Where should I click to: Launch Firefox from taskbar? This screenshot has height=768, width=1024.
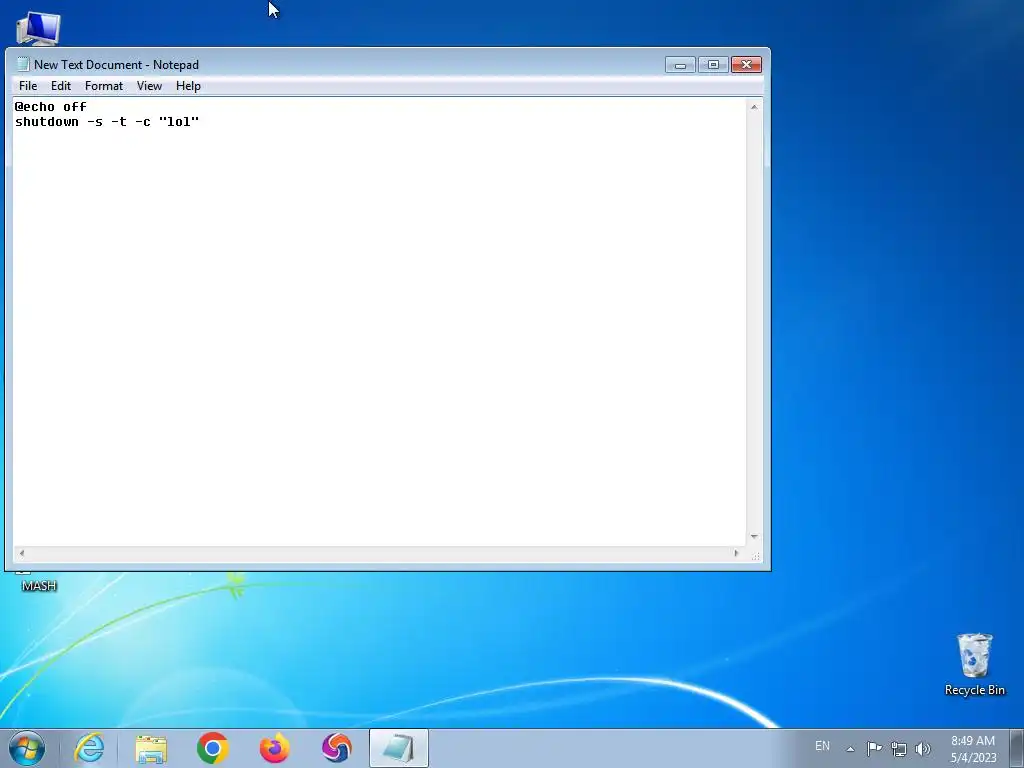pos(274,748)
